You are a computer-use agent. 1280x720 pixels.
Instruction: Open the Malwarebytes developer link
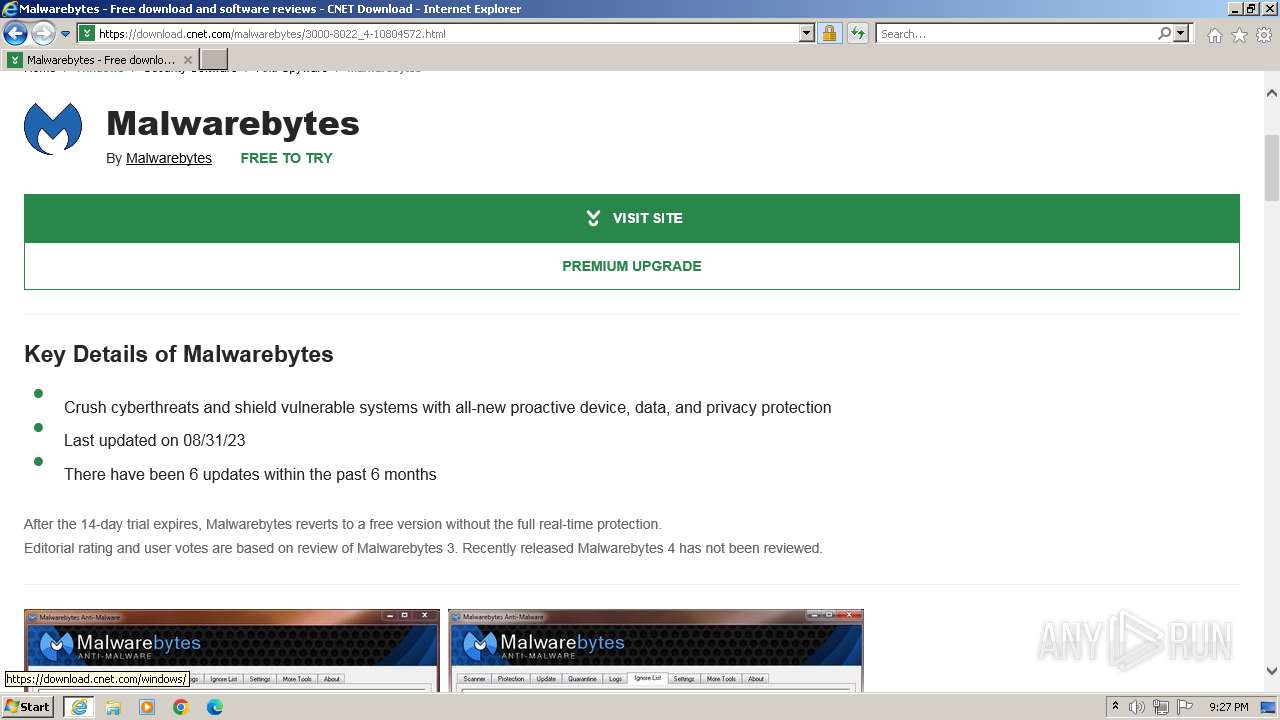coord(169,158)
